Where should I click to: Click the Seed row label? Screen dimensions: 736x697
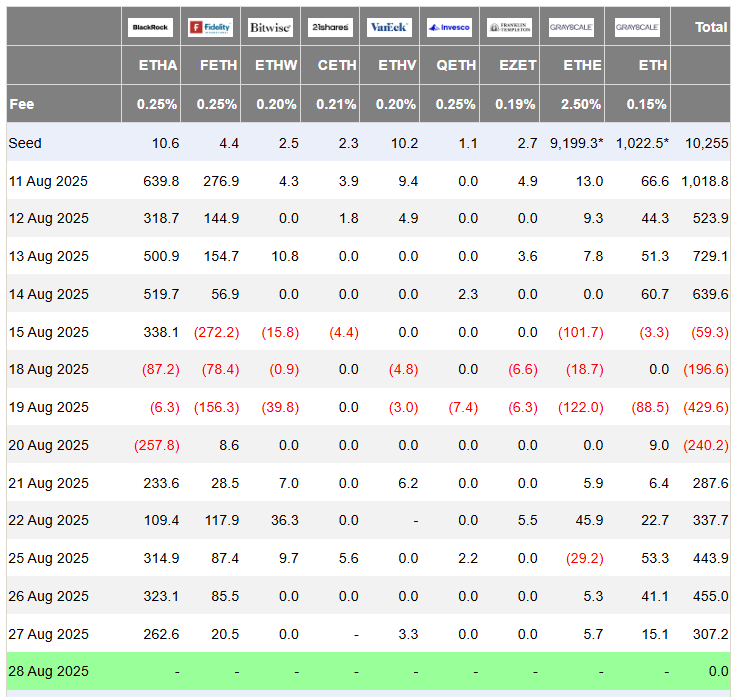point(25,143)
